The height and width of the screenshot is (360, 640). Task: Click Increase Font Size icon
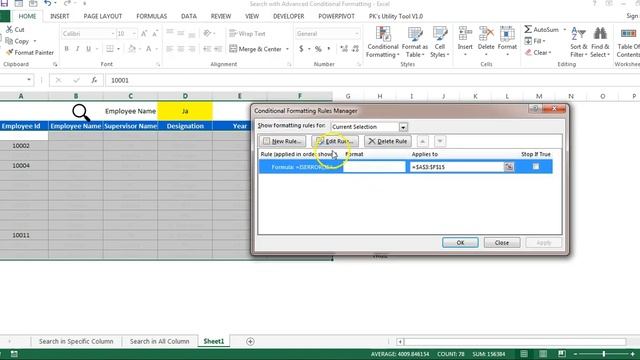pos(144,33)
